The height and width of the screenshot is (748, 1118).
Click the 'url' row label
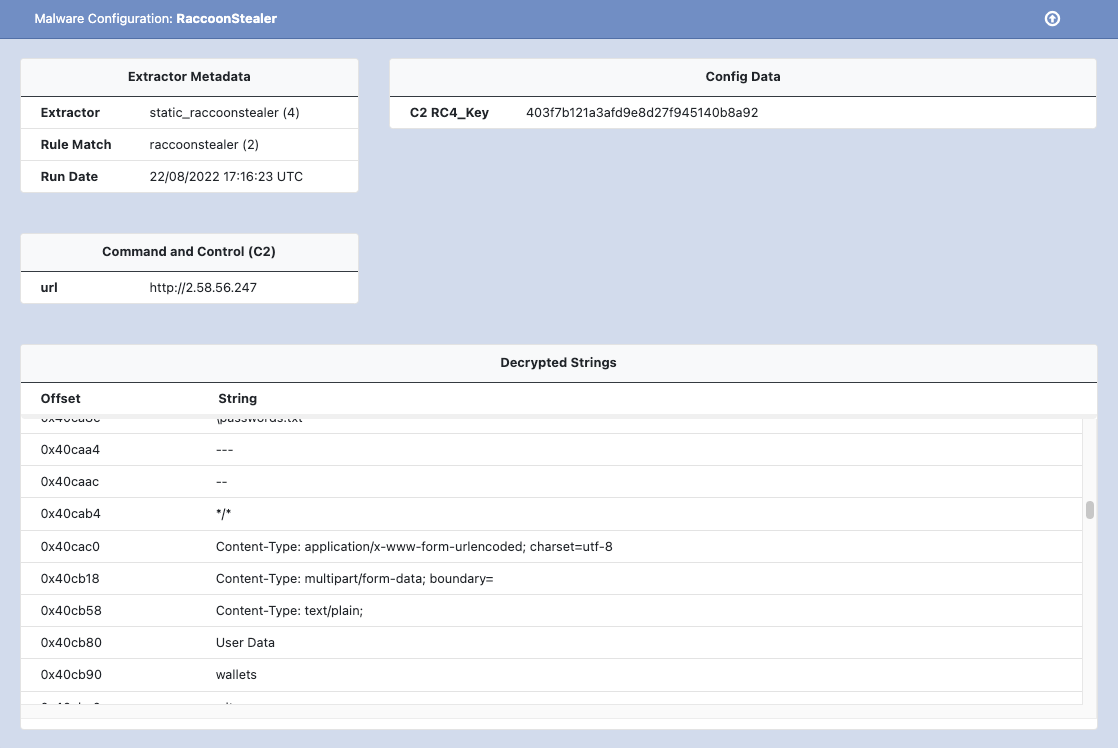tap(49, 287)
